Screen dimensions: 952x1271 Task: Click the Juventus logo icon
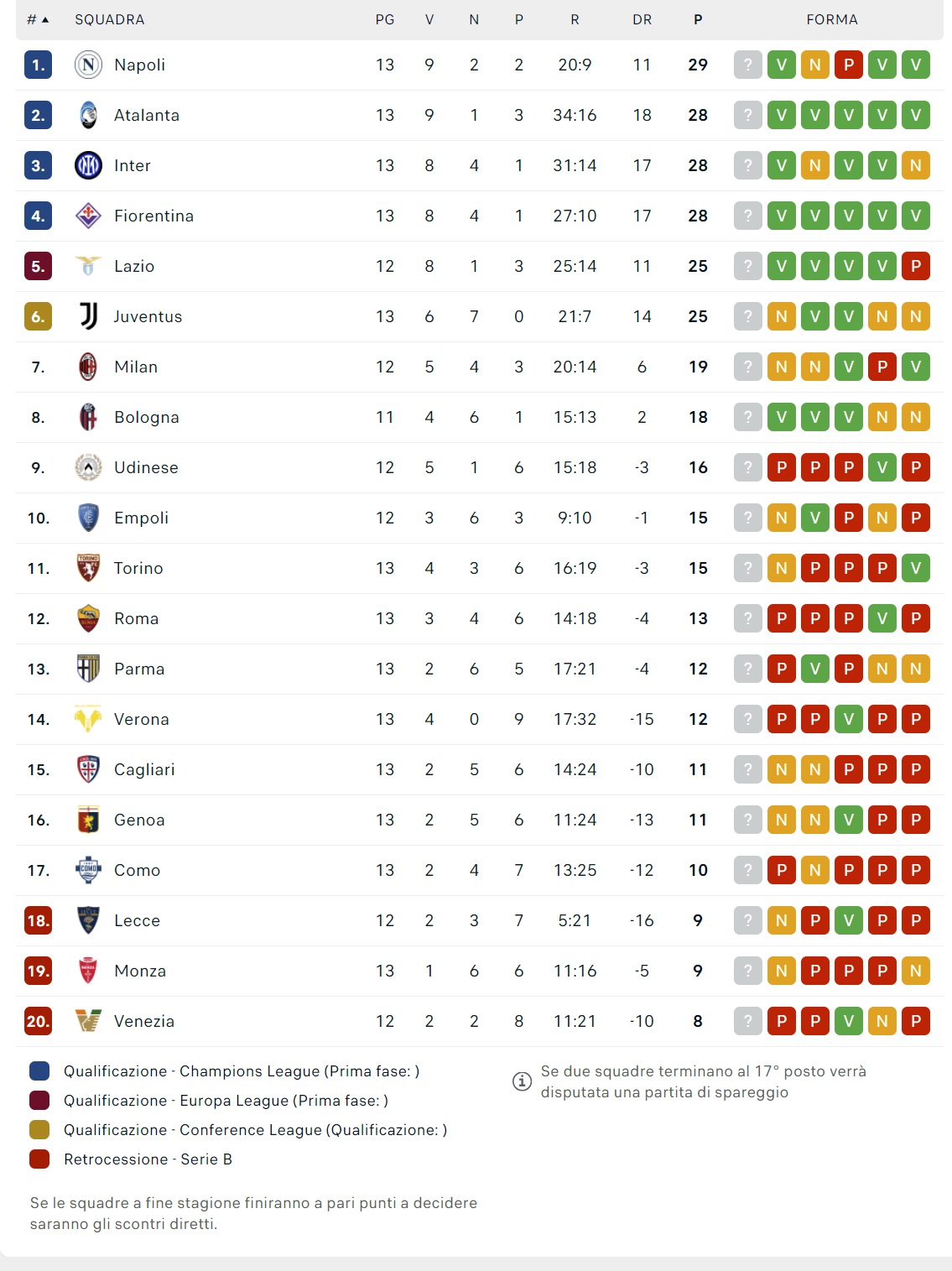(88, 316)
